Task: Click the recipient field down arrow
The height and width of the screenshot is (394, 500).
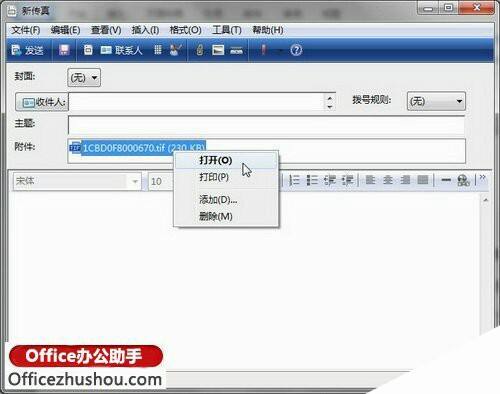Action: pyautogui.click(x=330, y=107)
